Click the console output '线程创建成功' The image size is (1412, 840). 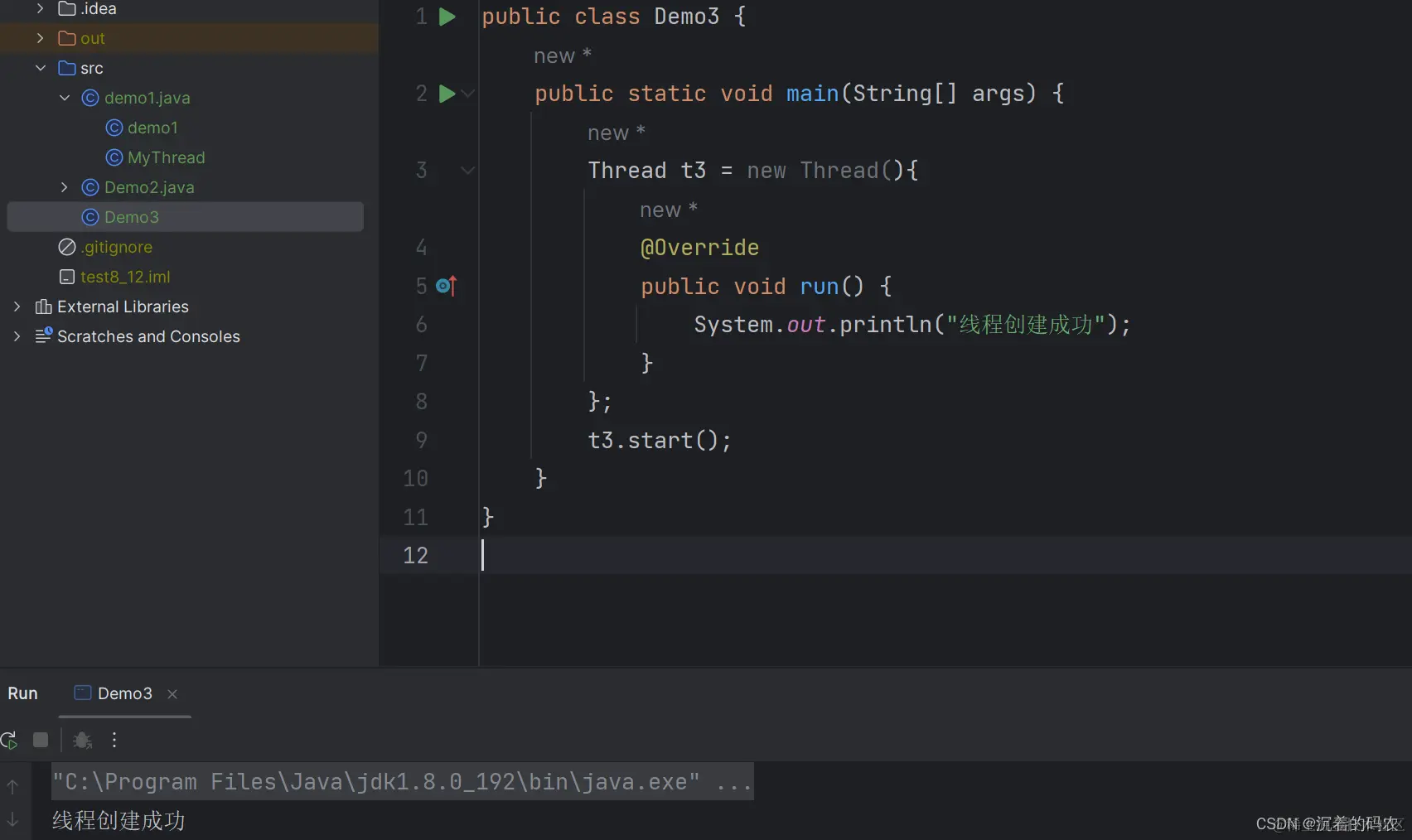click(118, 820)
